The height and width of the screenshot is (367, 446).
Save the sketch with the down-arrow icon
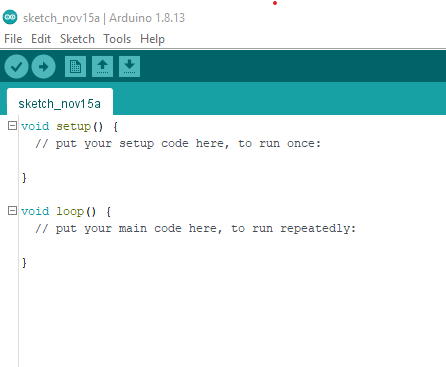(x=129, y=67)
